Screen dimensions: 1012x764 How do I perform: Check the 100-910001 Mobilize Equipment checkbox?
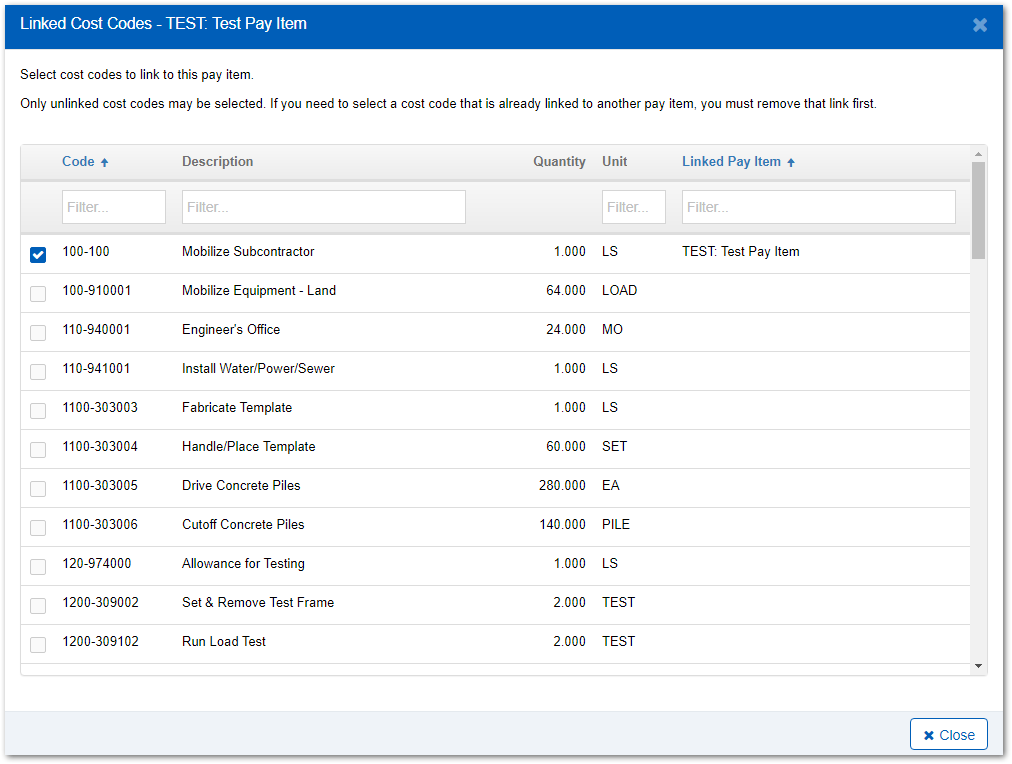[x=38, y=294]
